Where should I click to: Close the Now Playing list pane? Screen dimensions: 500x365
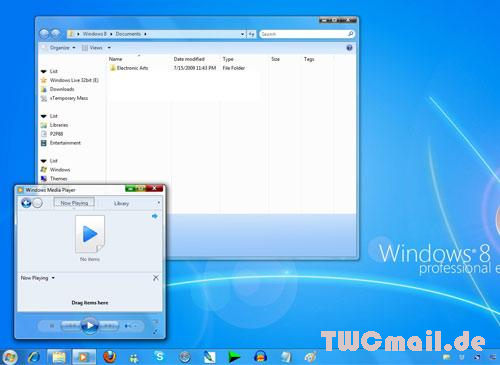click(156, 278)
